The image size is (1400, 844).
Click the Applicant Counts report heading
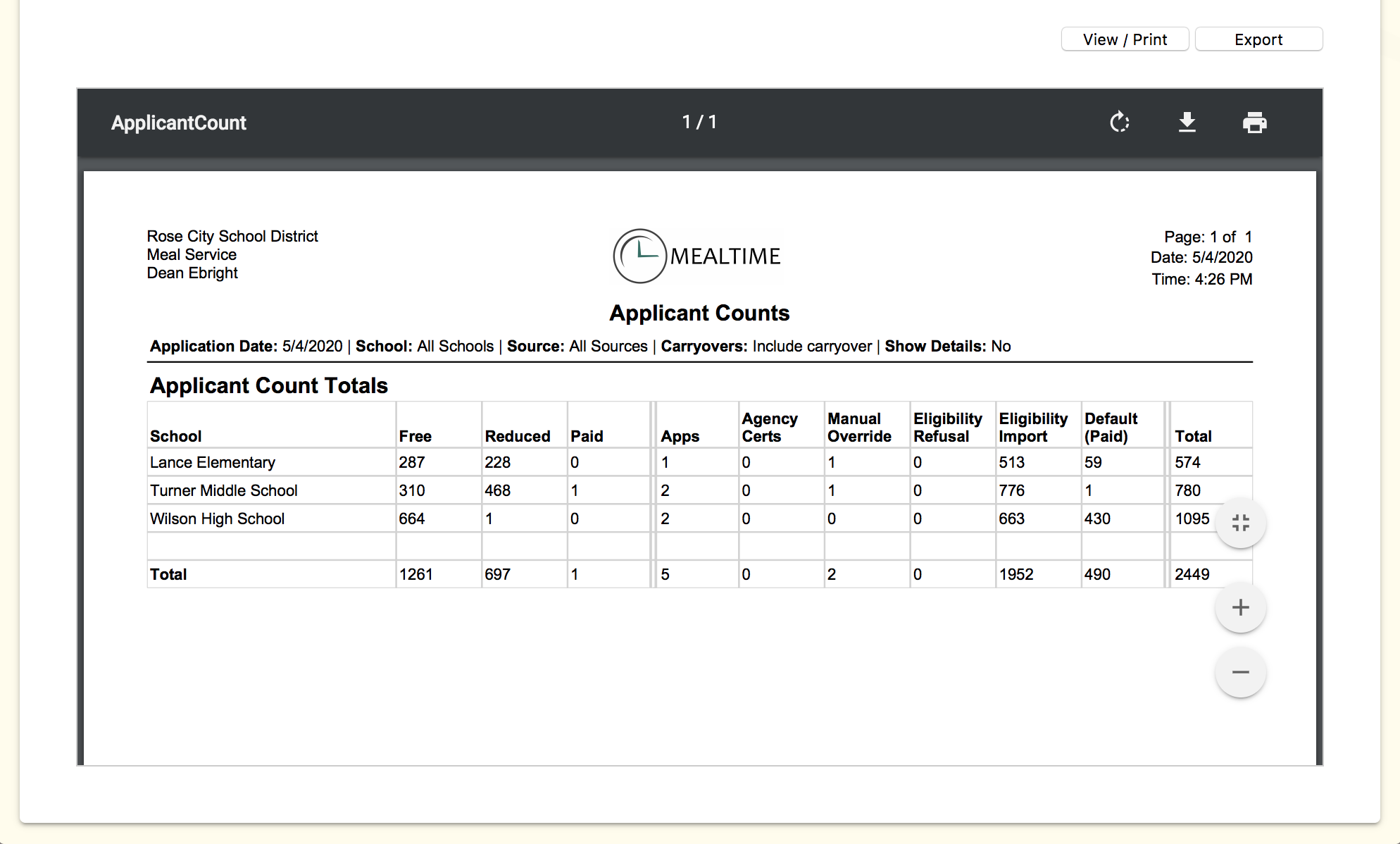[699, 313]
